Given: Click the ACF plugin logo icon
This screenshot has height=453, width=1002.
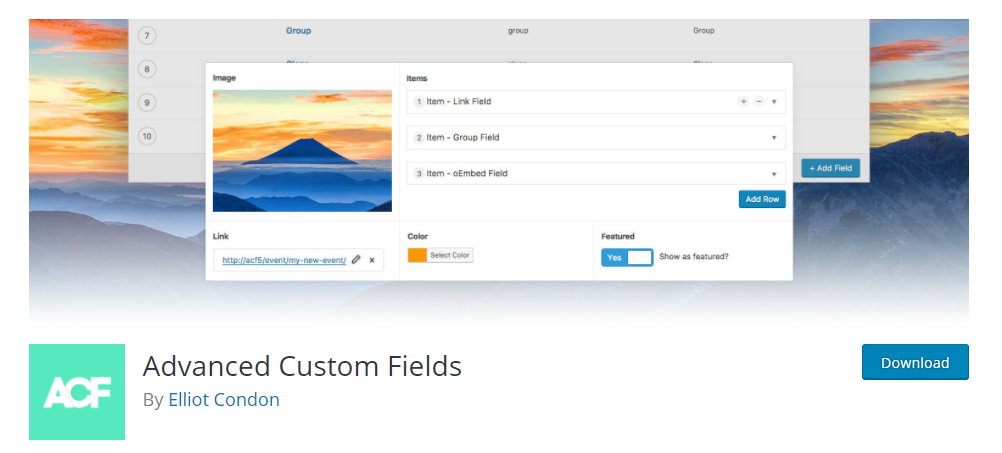Looking at the screenshot, I should 77,392.
